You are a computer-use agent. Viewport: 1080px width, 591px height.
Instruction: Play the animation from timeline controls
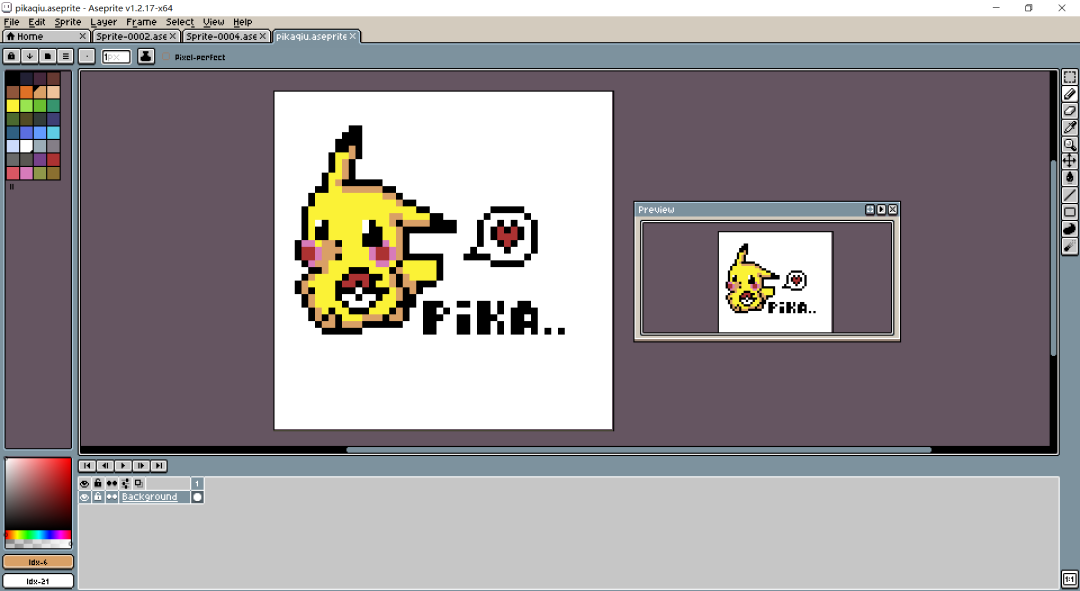123,466
